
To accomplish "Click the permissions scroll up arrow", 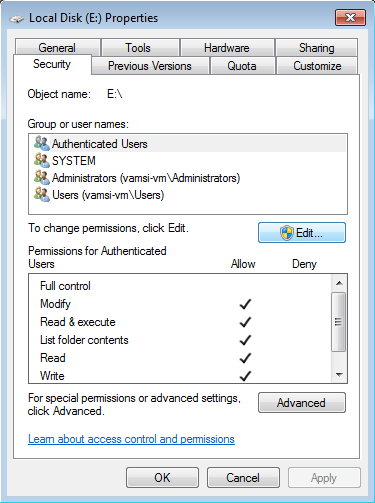I will tap(339, 283).
